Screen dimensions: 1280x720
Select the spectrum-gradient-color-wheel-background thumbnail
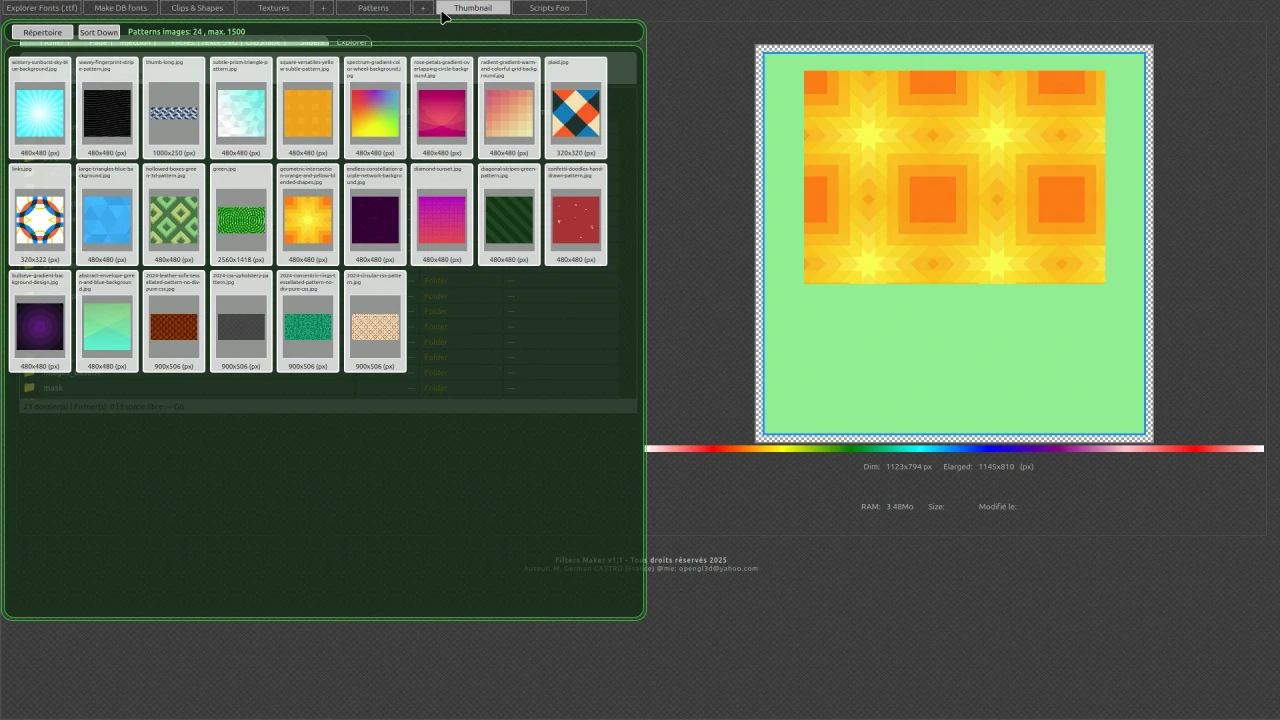pyautogui.click(x=374, y=110)
